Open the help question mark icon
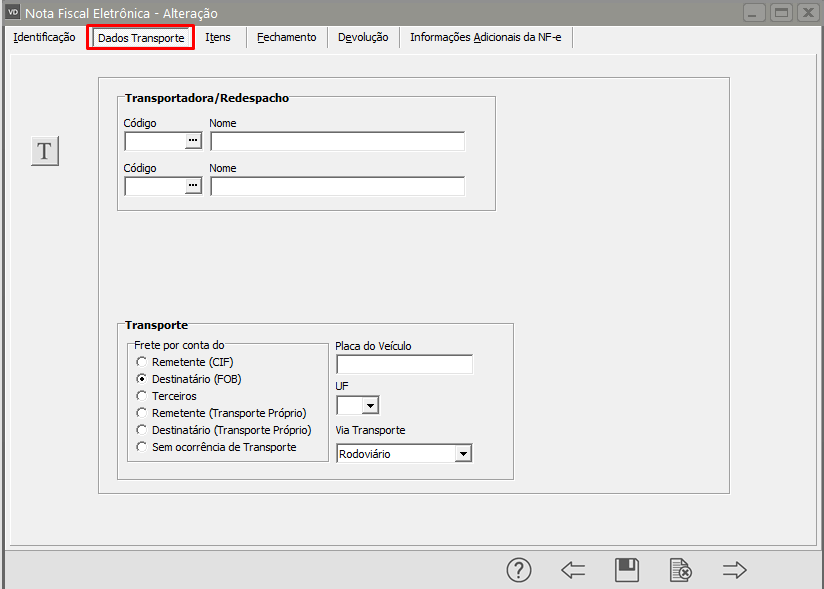 coord(519,570)
